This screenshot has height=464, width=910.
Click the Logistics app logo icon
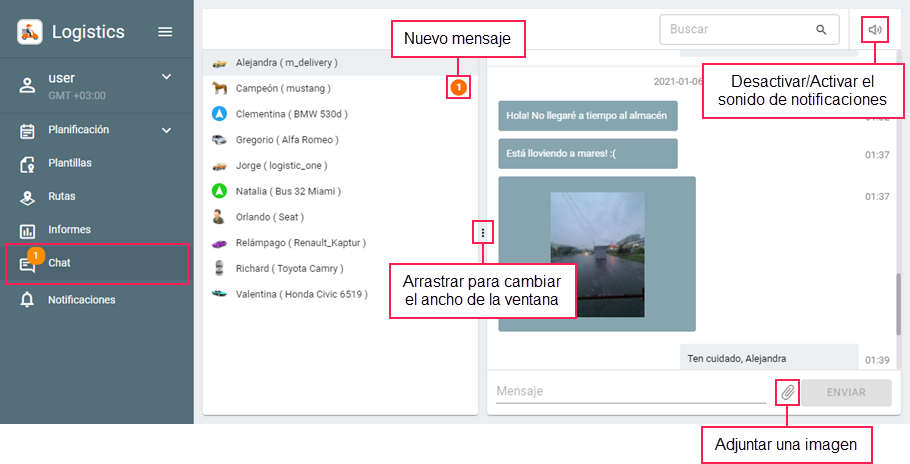(x=30, y=32)
